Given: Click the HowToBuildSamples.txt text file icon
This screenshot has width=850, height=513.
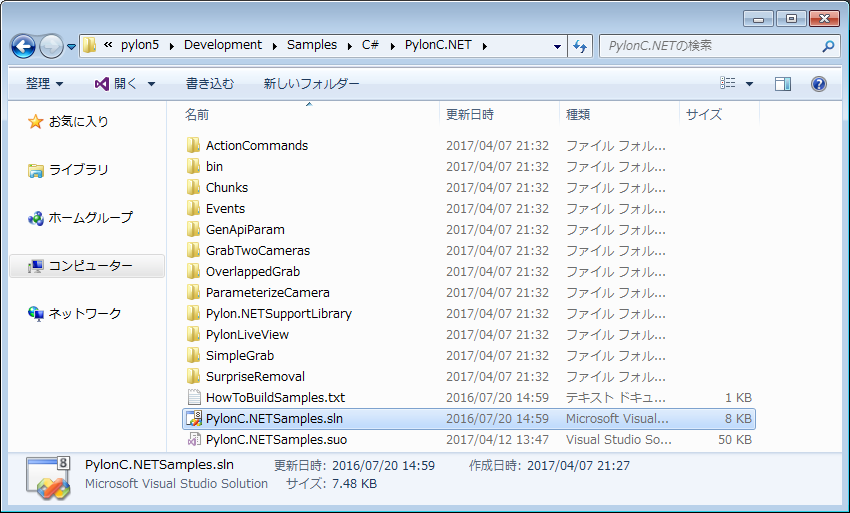Looking at the screenshot, I should point(194,397).
